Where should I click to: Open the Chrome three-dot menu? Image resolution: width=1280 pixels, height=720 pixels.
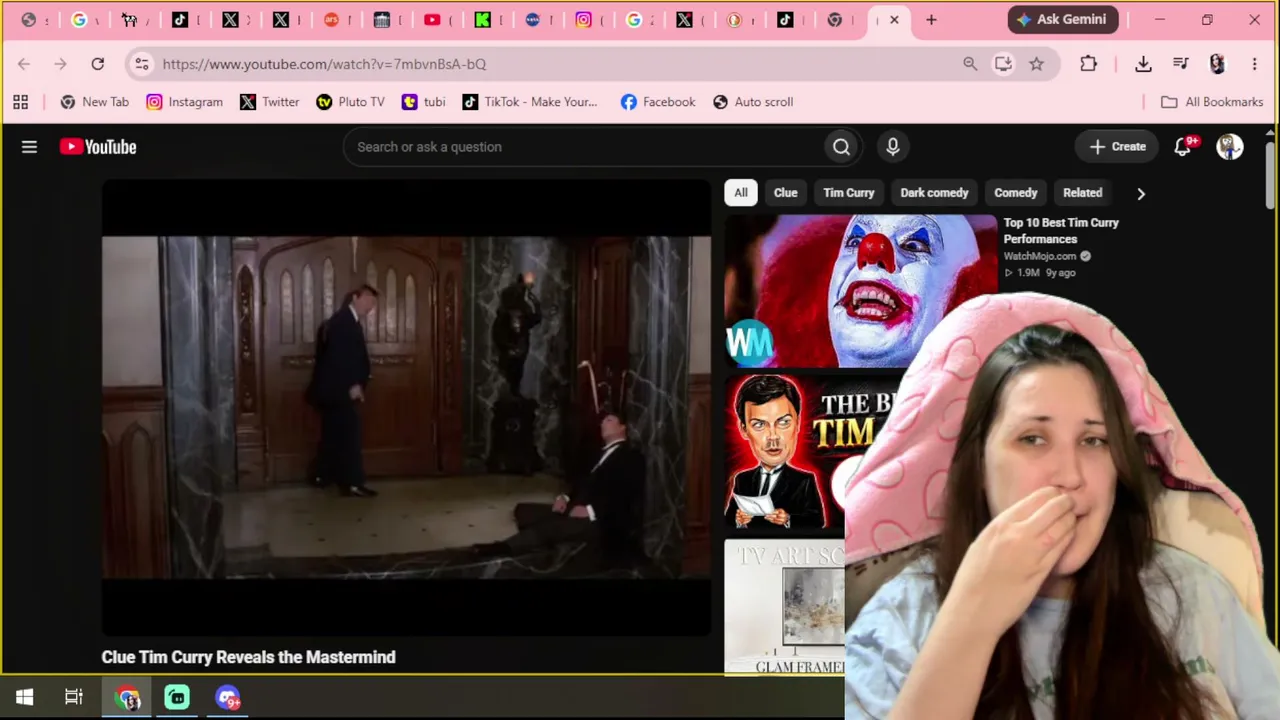click(x=1254, y=64)
